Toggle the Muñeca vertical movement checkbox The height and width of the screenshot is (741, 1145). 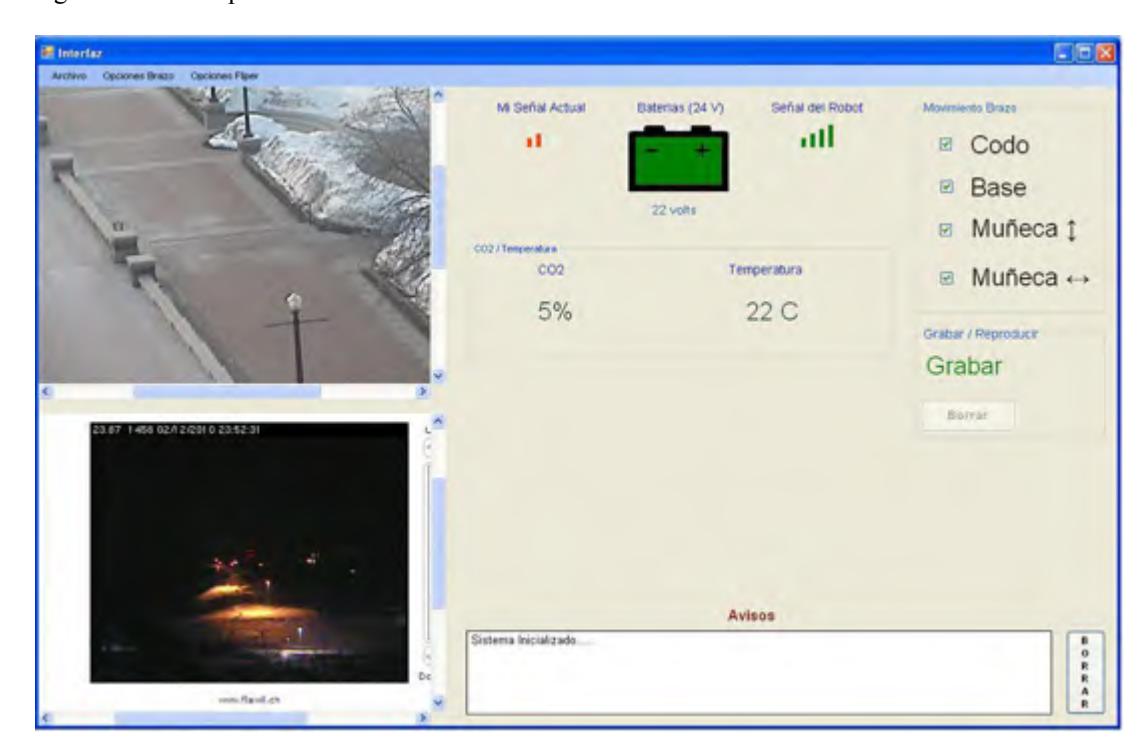(x=946, y=230)
